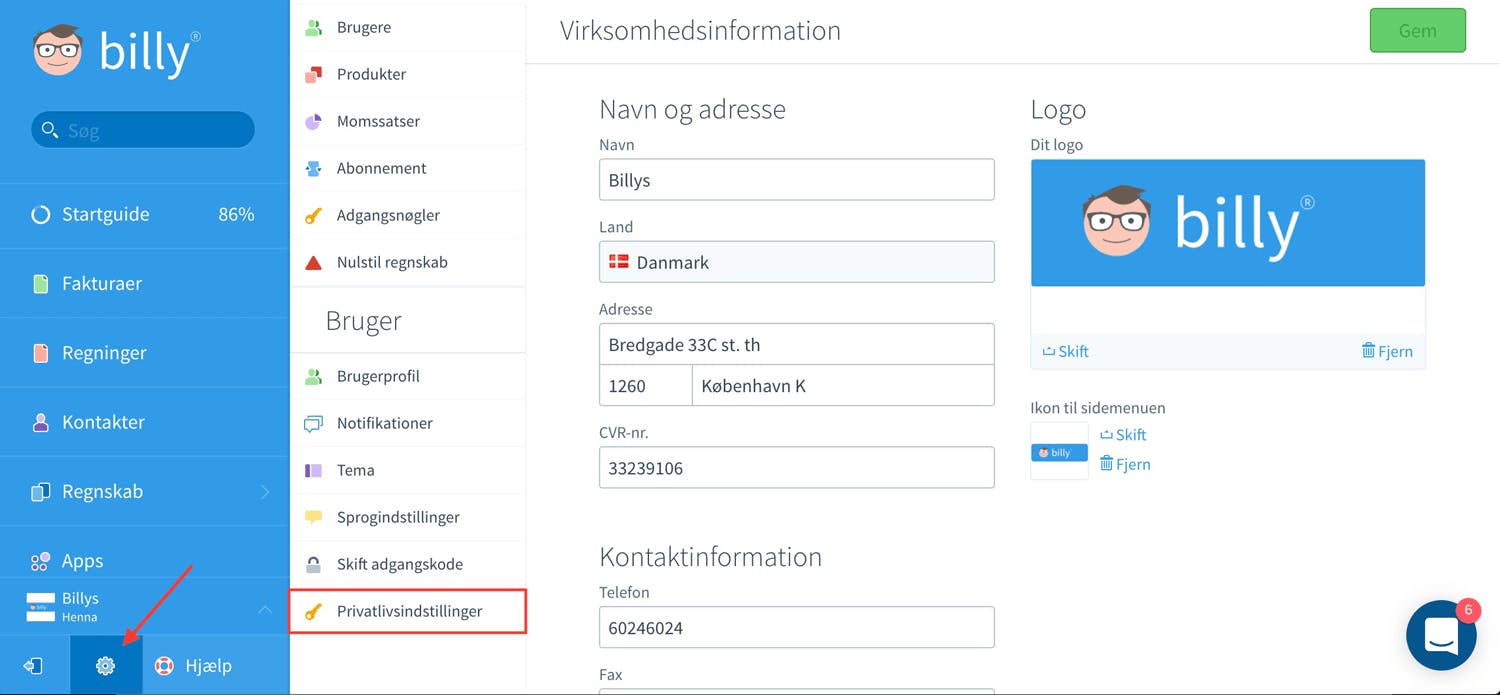
Task: Click Skift below the main logo
Action: (x=1065, y=351)
